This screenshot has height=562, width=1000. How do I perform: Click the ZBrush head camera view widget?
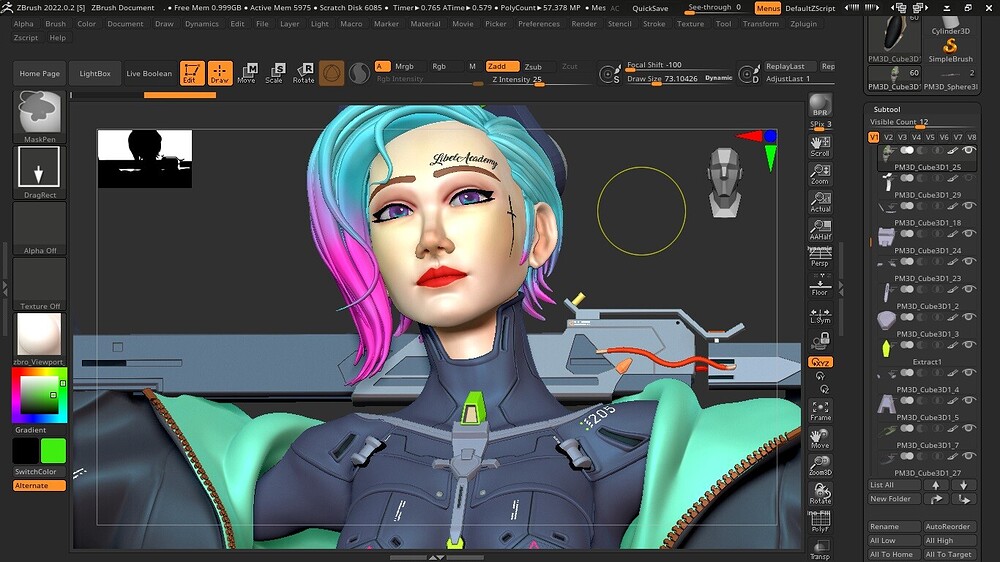tap(724, 182)
